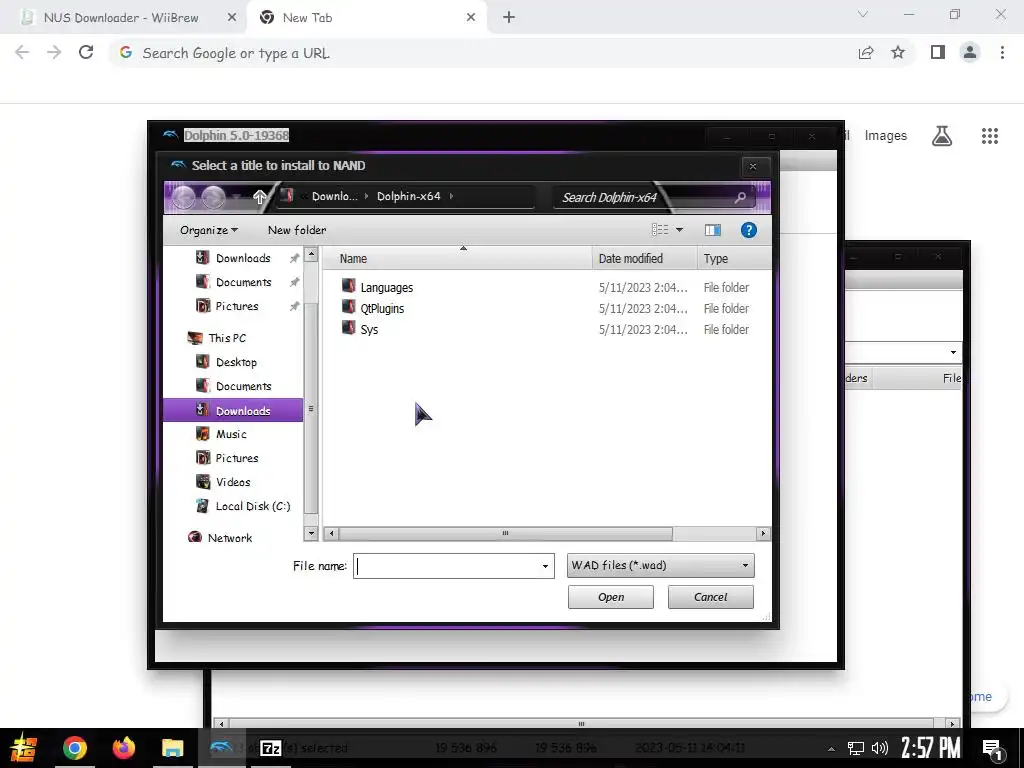The height and width of the screenshot is (768, 1024).
Task: Select the Sys folder
Action: (x=369, y=329)
